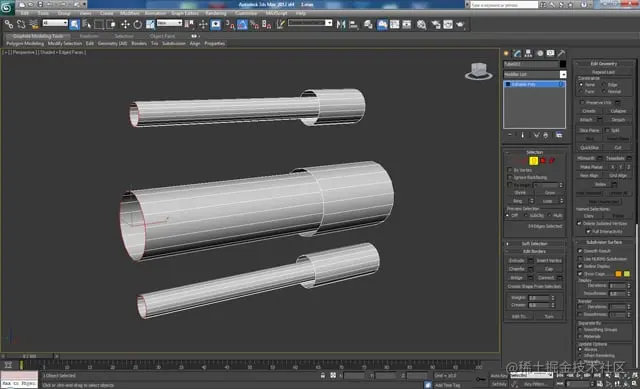Switch to Graphite Modeling Tools tab
Screen dimensions: 640x389
click(38, 36)
